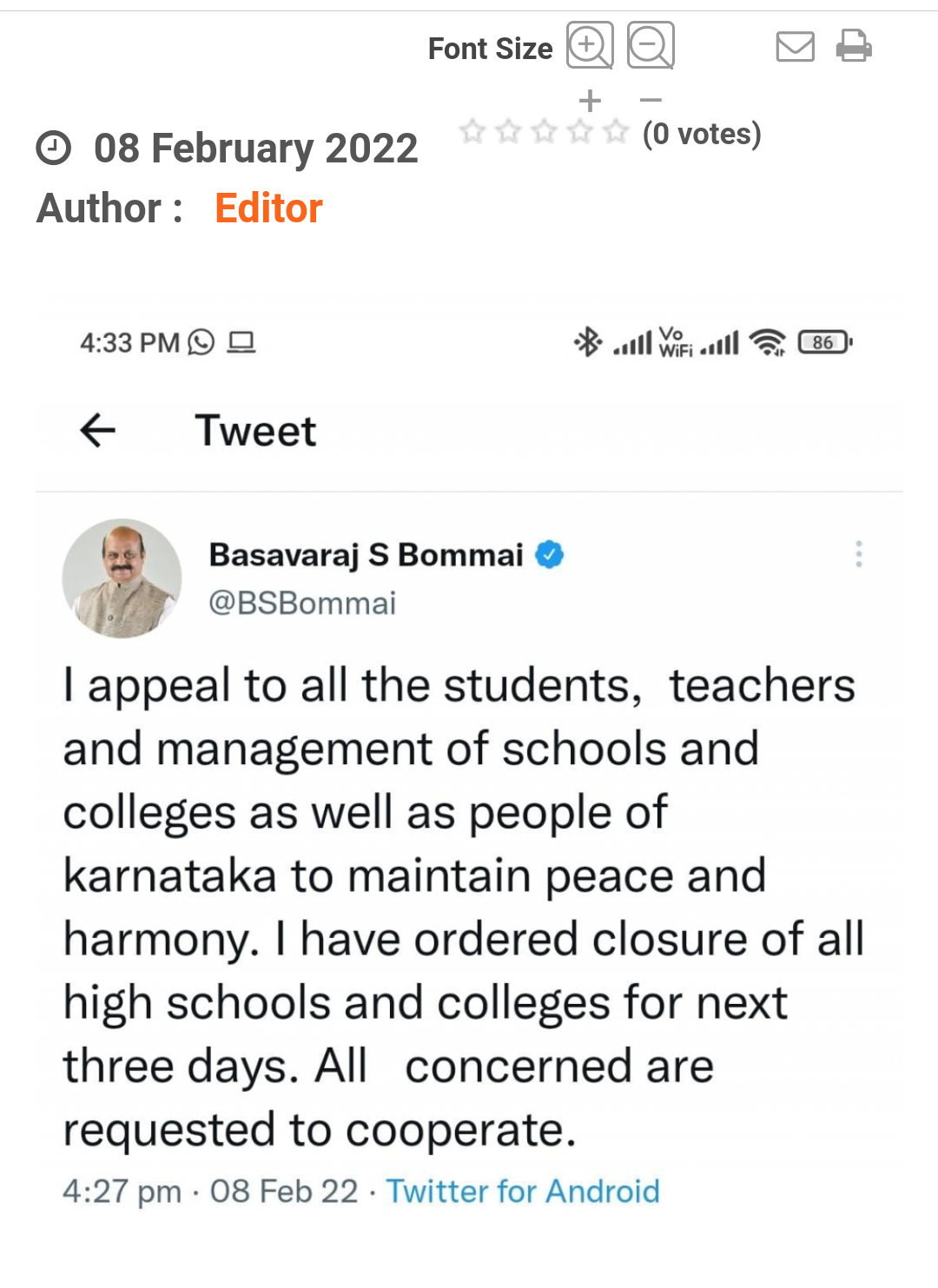The width and height of the screenshot is (938, 1288).
Task: Click the Tweet header title
Action: [x=255, y=431]
